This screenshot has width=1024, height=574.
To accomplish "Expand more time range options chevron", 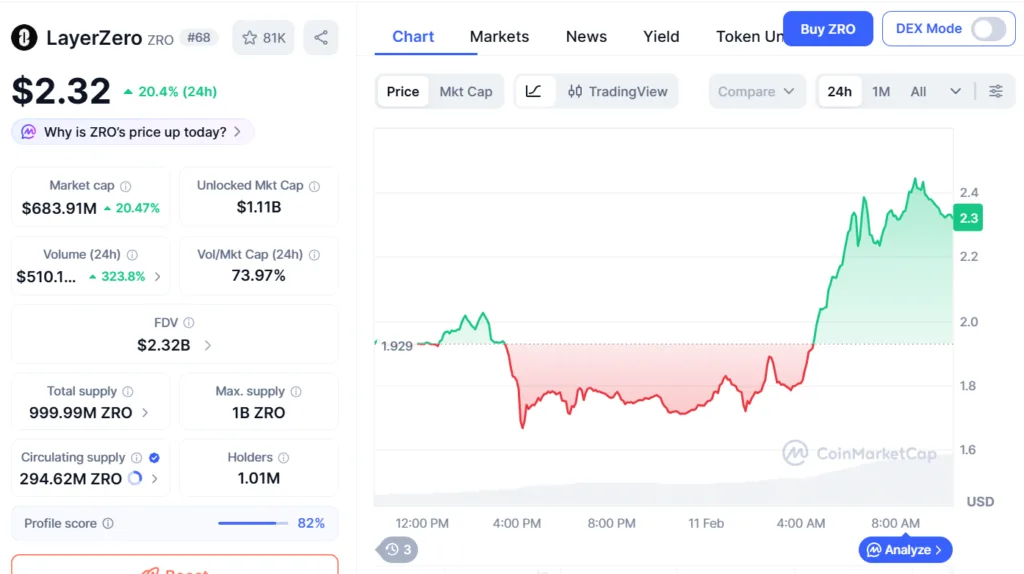I will point(955,91).
